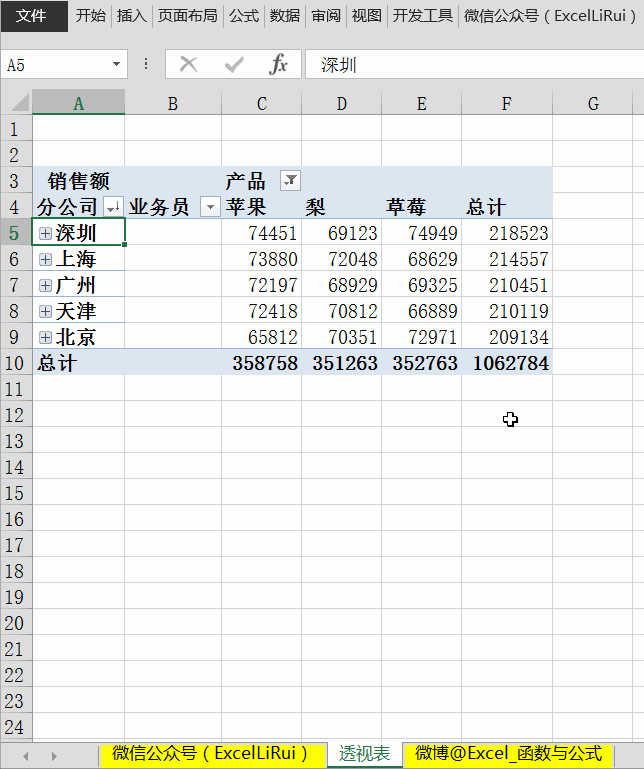Switch to the 视图 ribbon tab
Screen dimensions: 644x769
366,16
